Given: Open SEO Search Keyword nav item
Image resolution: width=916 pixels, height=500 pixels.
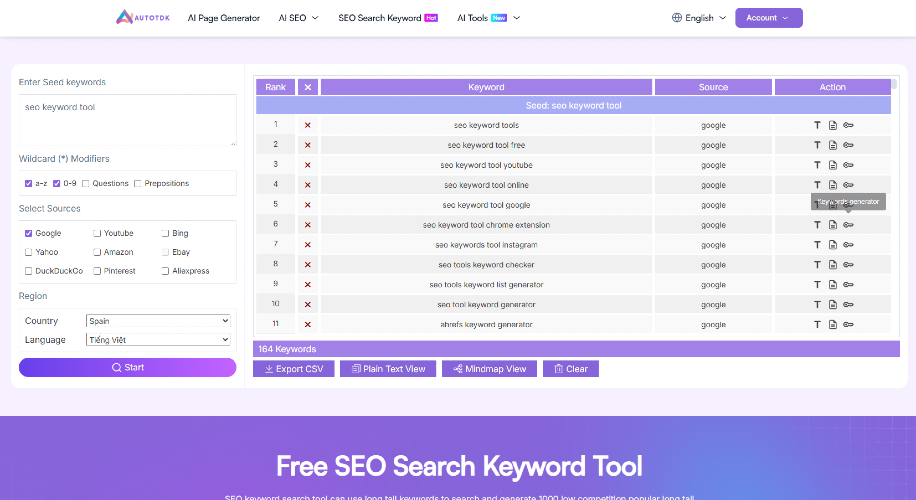Looking at the screenshot, I should 388,18.
